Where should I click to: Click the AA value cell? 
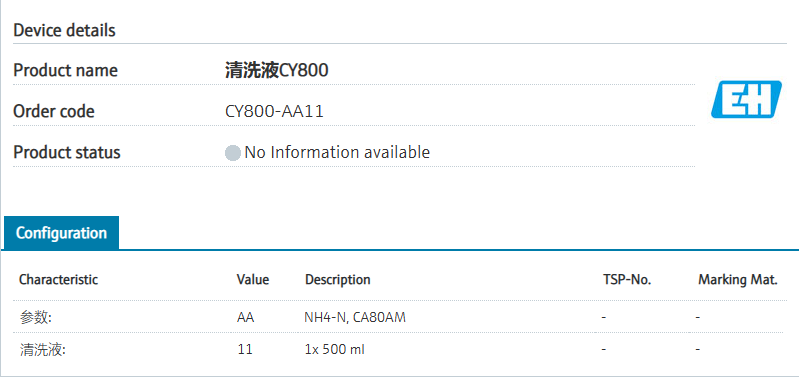click(x=246, y=318)
